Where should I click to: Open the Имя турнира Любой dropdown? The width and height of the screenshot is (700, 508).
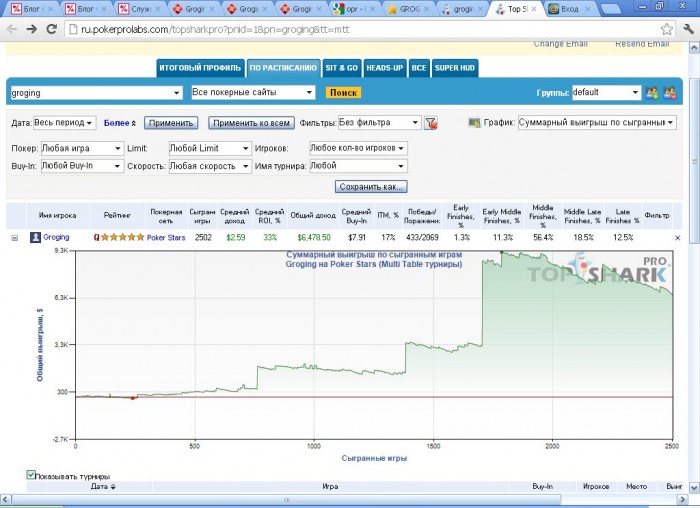coord(358,166)
